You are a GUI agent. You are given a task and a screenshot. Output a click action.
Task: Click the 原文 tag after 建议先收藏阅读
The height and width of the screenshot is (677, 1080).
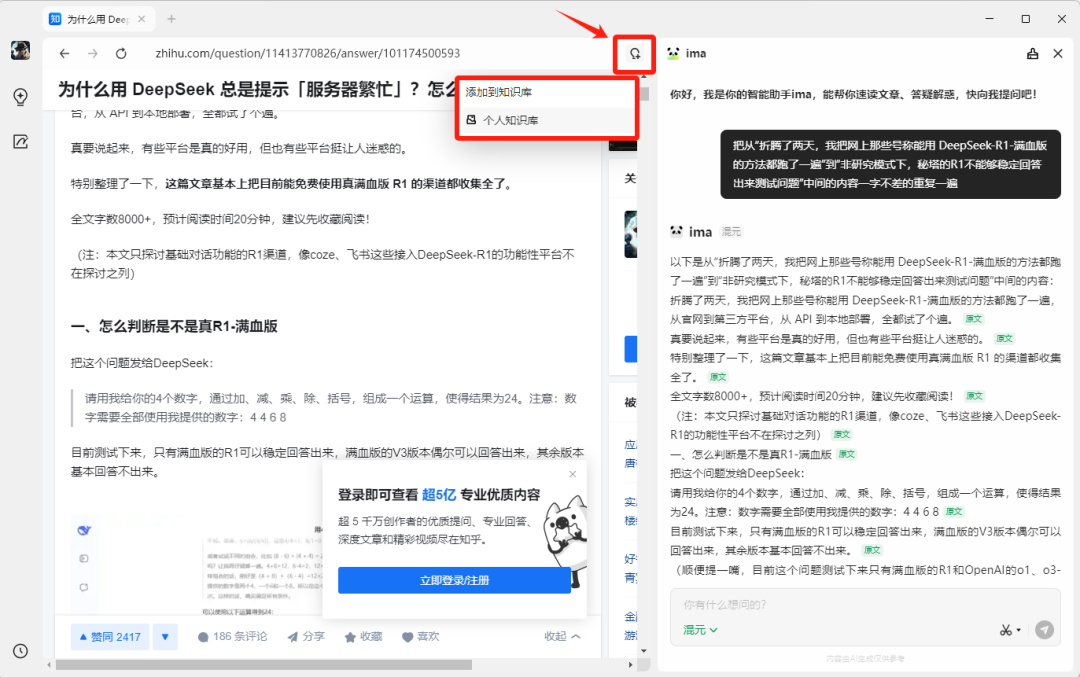click(x=975, y=396)
